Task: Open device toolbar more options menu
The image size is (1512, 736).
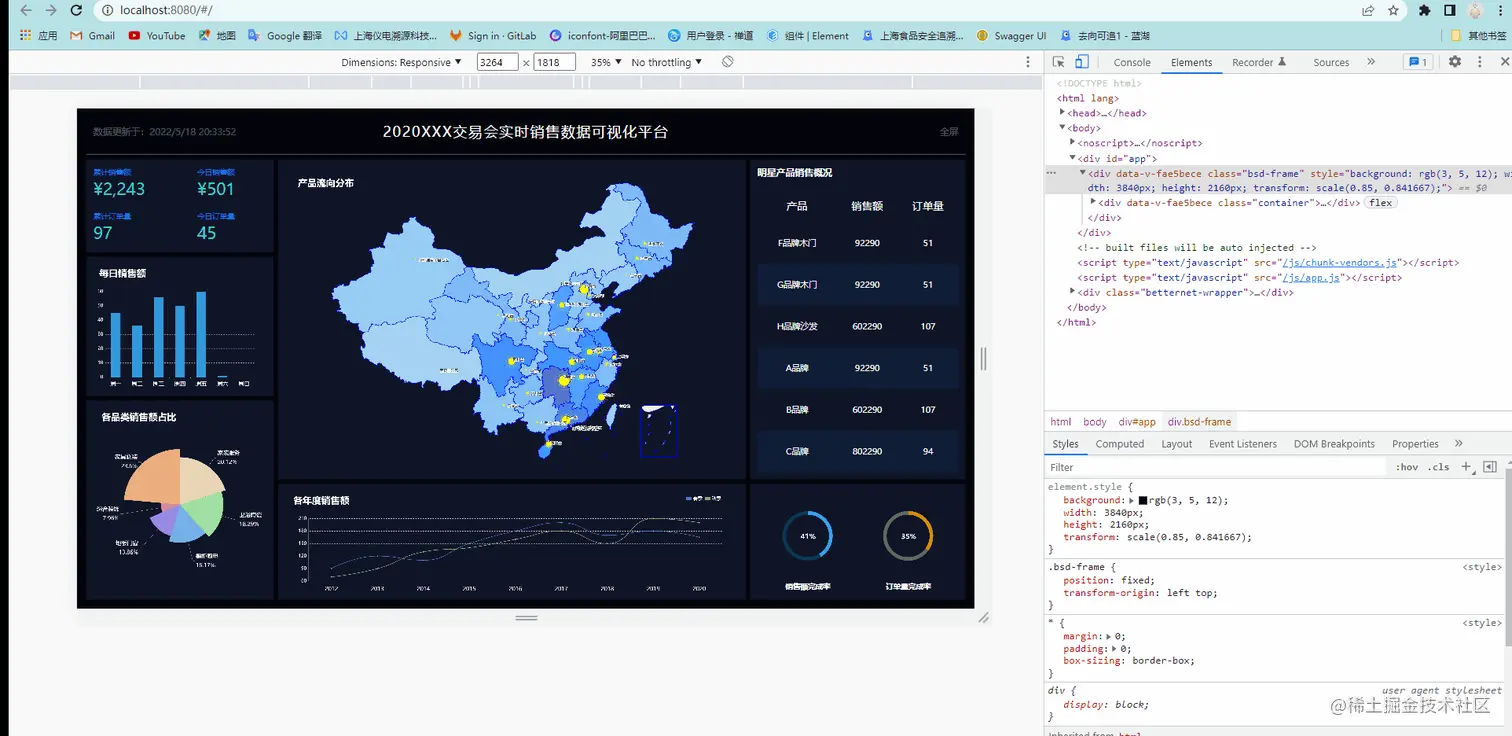Action: point(1028,62)
